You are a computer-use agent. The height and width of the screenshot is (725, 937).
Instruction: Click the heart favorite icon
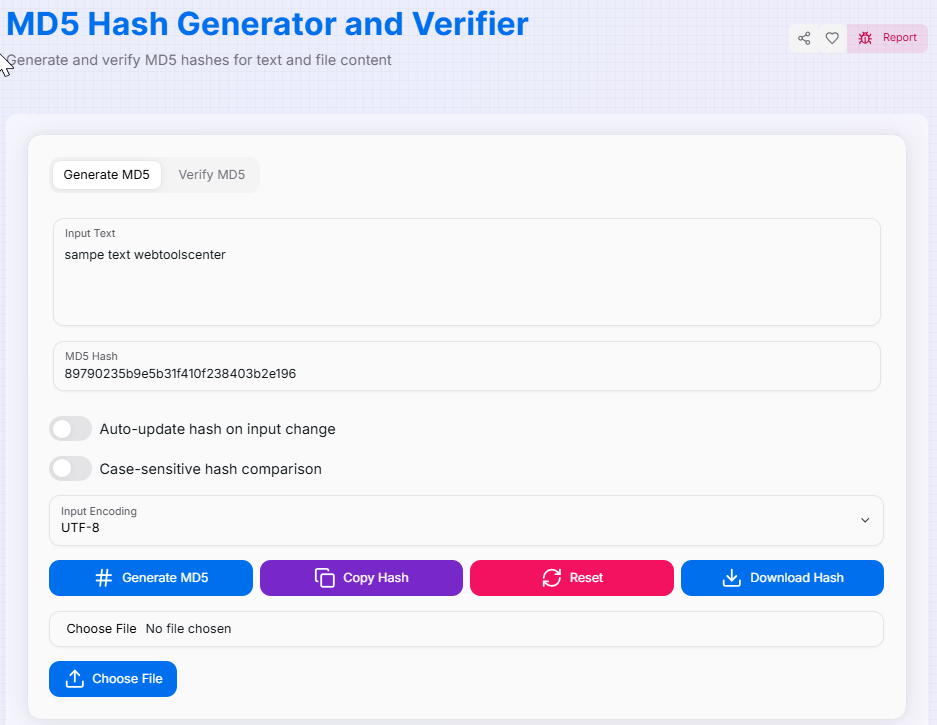tap(832, 38)
